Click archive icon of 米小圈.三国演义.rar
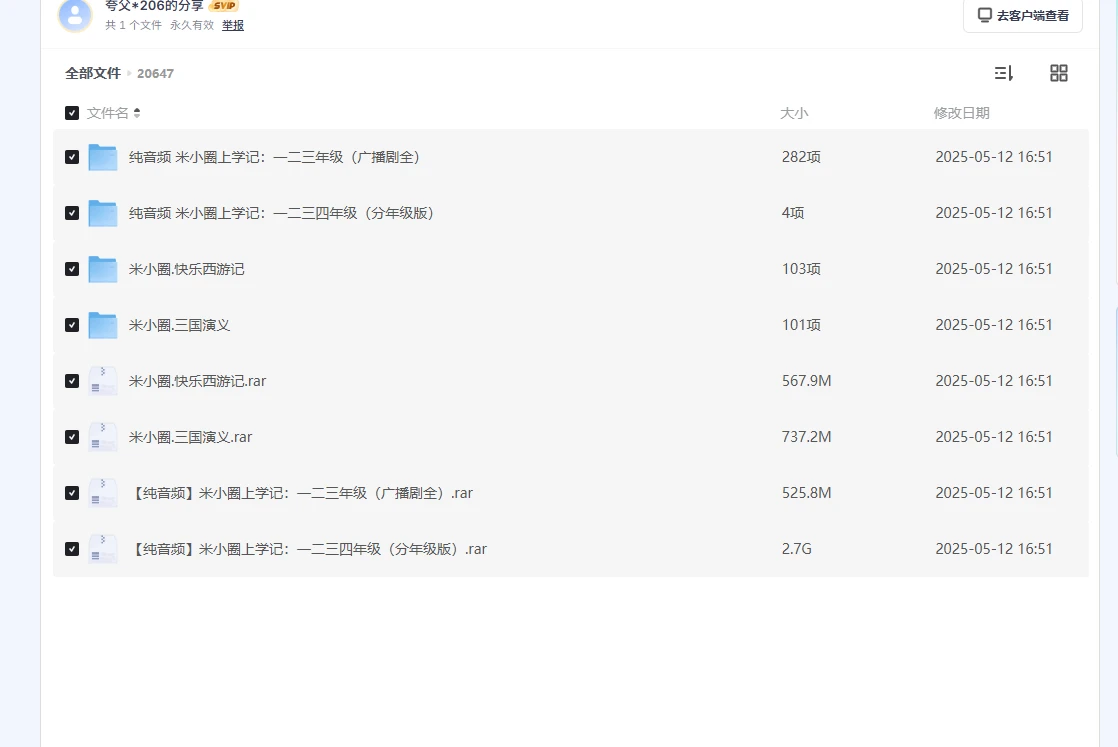 (103, 437)
